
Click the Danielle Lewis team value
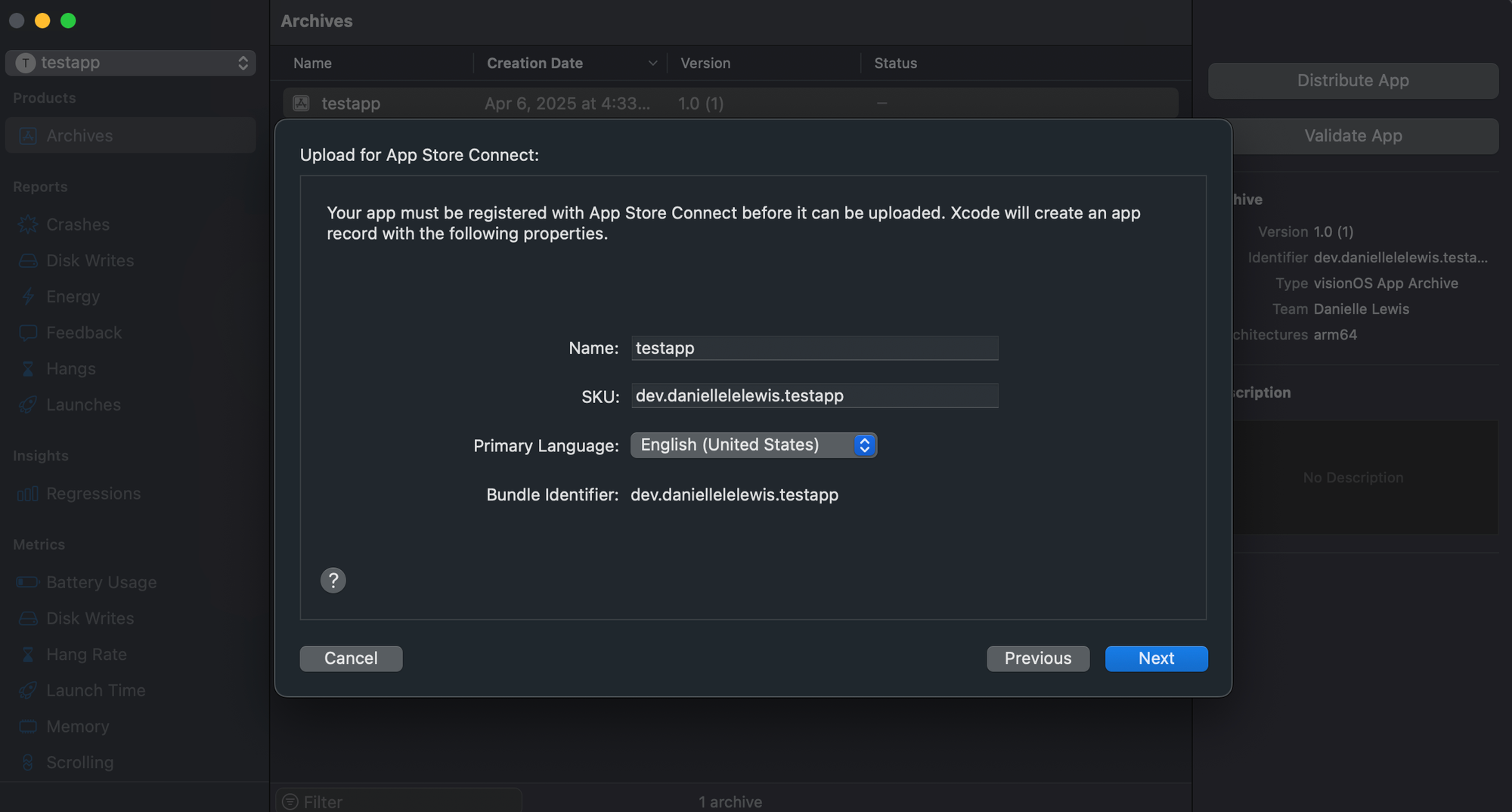point(1362,308)
